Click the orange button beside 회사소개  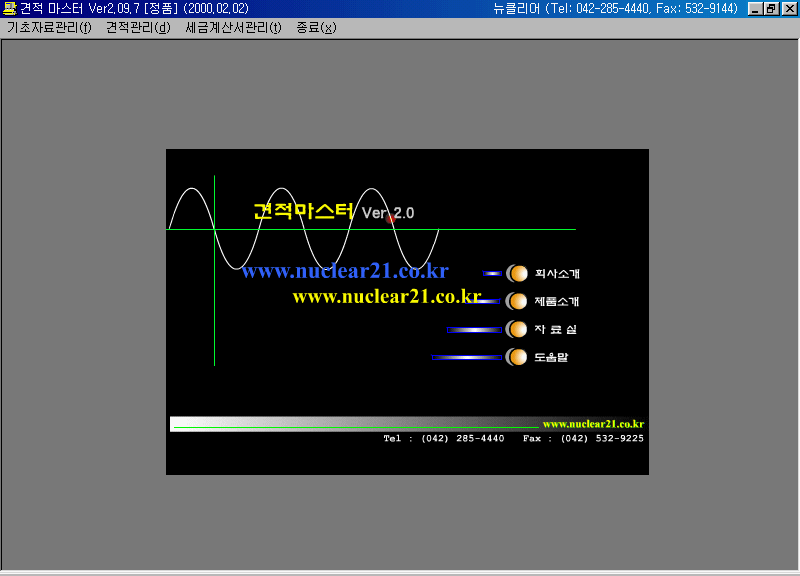(517, 273)
